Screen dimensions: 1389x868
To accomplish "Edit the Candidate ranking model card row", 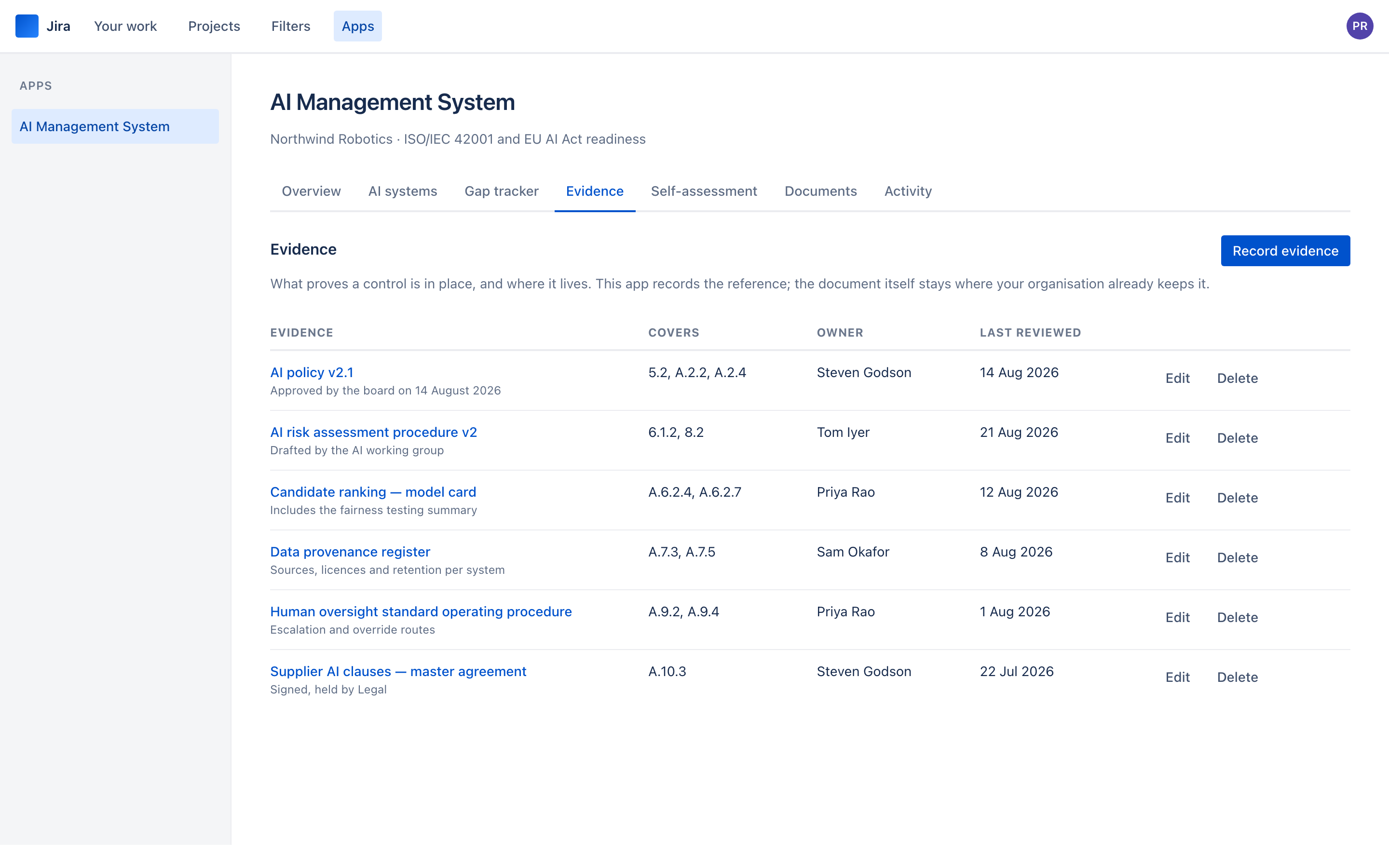I will tap(1177, 498).
